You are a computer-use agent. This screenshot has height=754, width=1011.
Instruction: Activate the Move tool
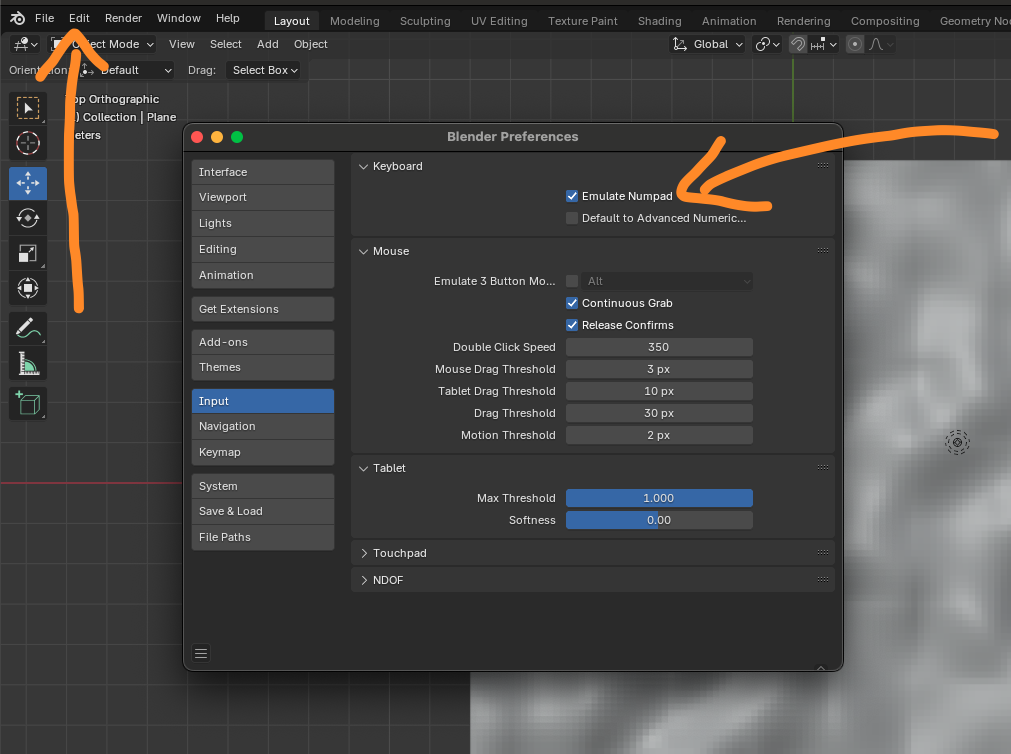pos(28,183)
